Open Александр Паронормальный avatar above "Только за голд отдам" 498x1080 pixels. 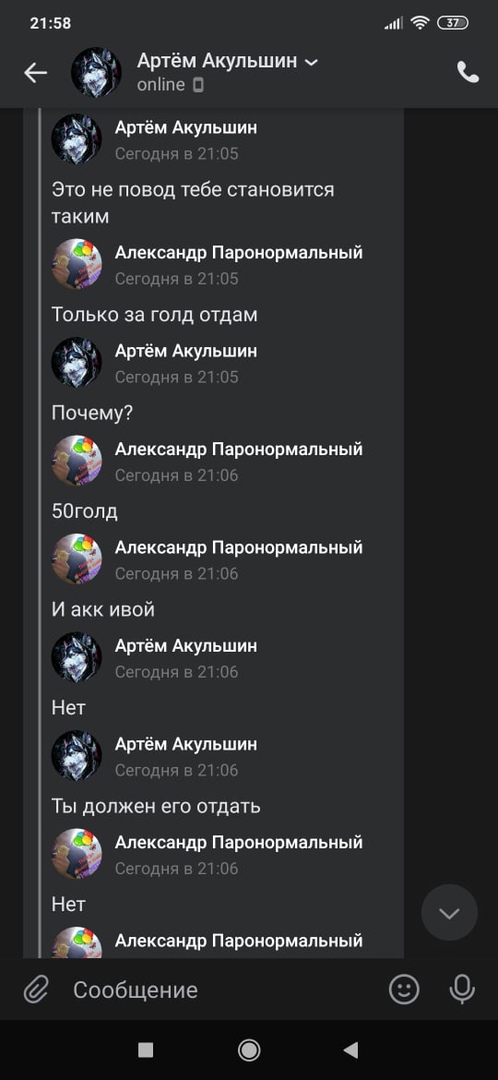tap(76, 264)
